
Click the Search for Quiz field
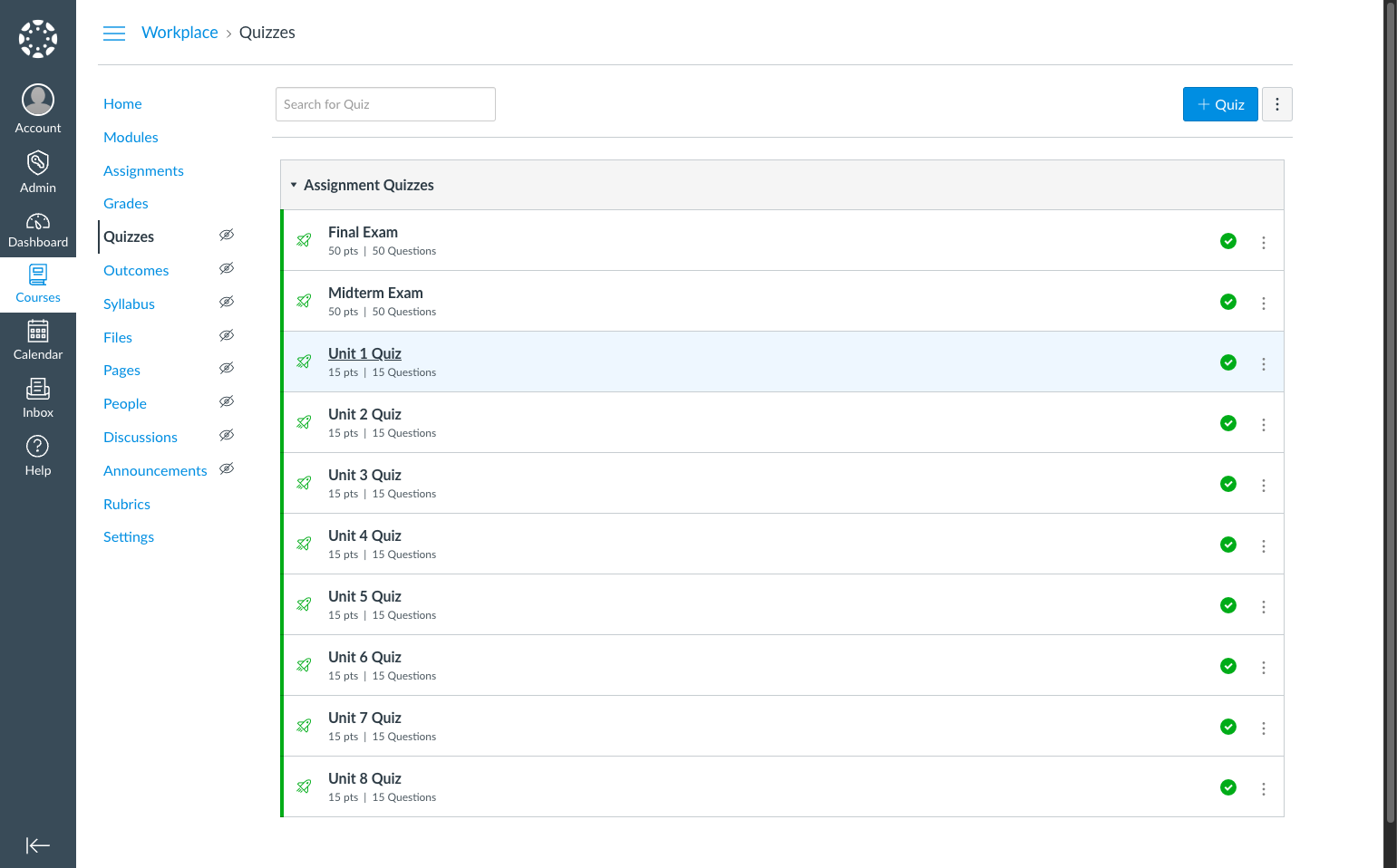tap(385, 104)
